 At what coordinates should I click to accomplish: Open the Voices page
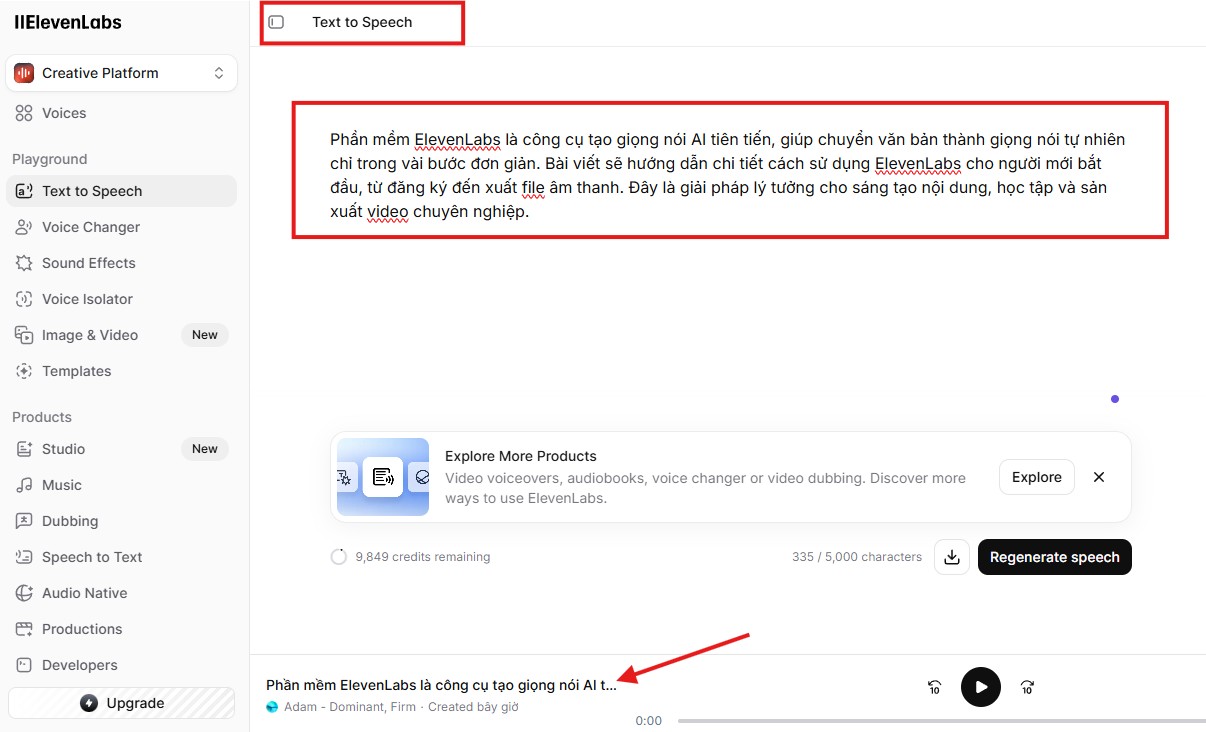tap(64, 113)
